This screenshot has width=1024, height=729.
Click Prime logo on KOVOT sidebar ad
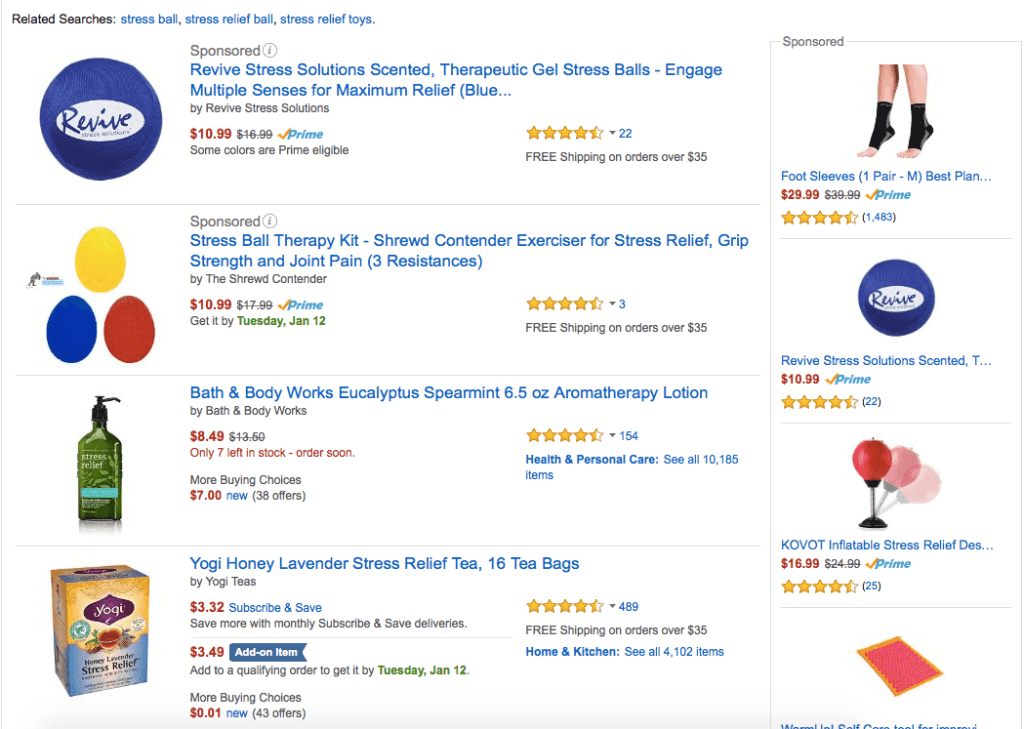point(888,564)
